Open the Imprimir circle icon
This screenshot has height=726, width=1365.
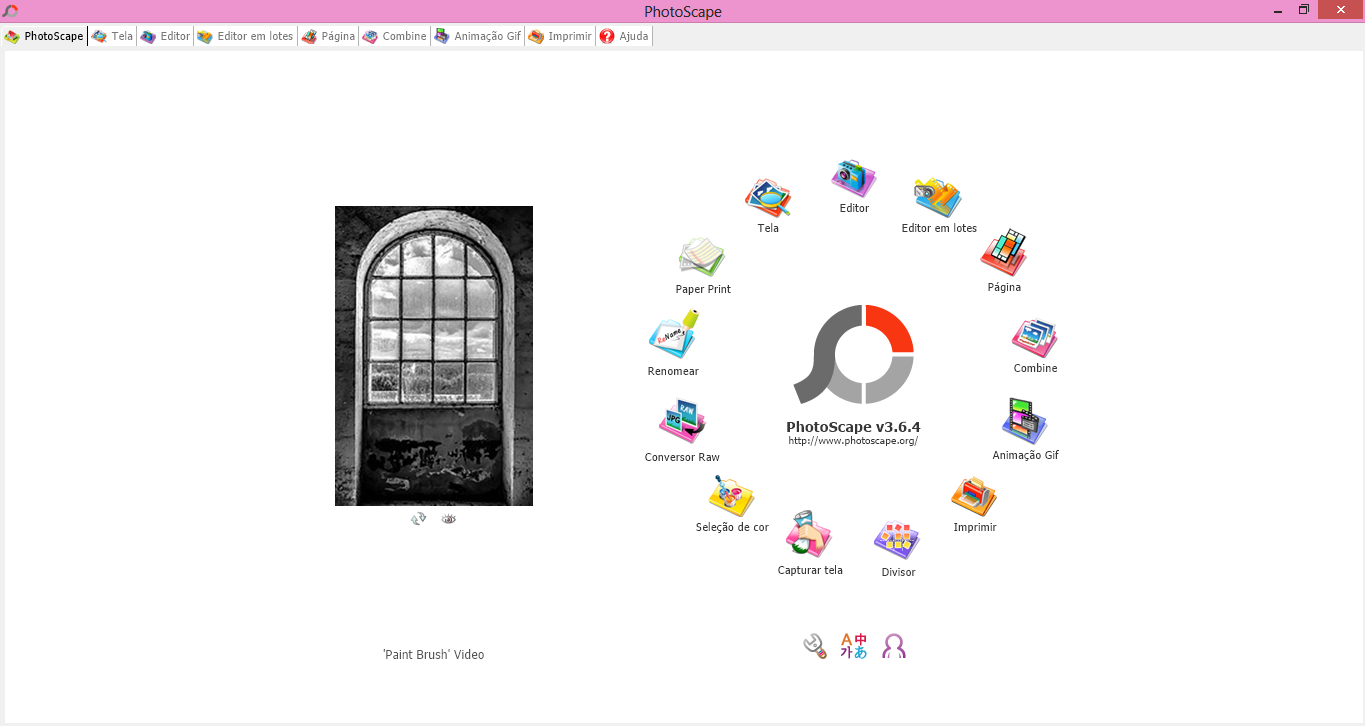974,496
